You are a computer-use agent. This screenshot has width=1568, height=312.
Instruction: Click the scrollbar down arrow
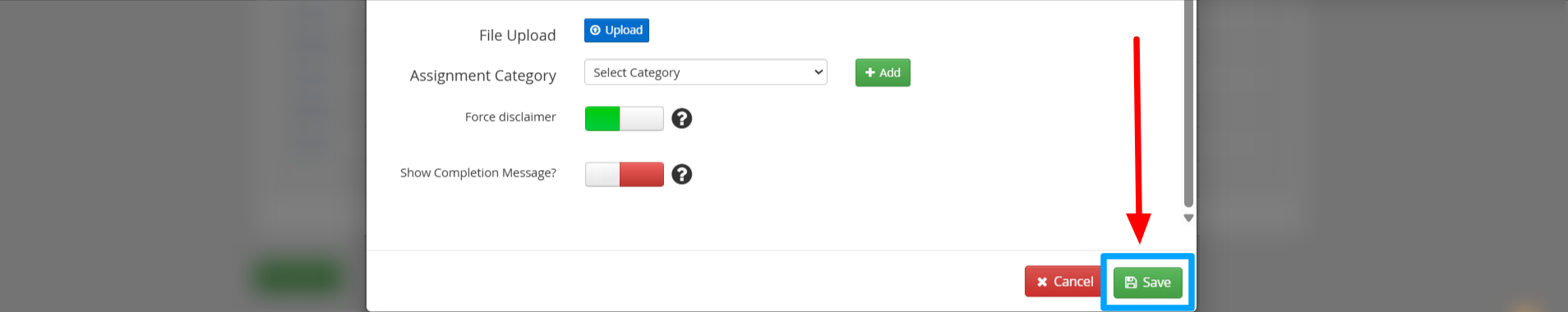(1188, 218)
